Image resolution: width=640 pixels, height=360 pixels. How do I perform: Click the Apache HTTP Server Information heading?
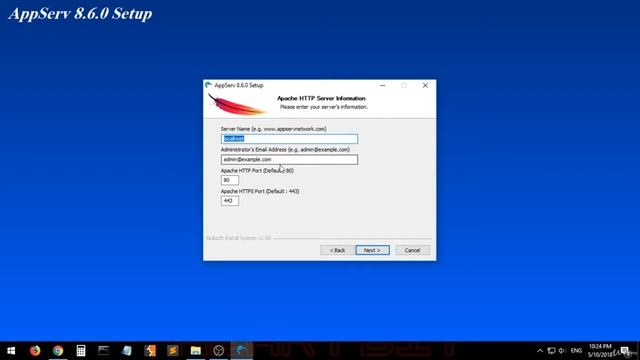tap(321, 98)
